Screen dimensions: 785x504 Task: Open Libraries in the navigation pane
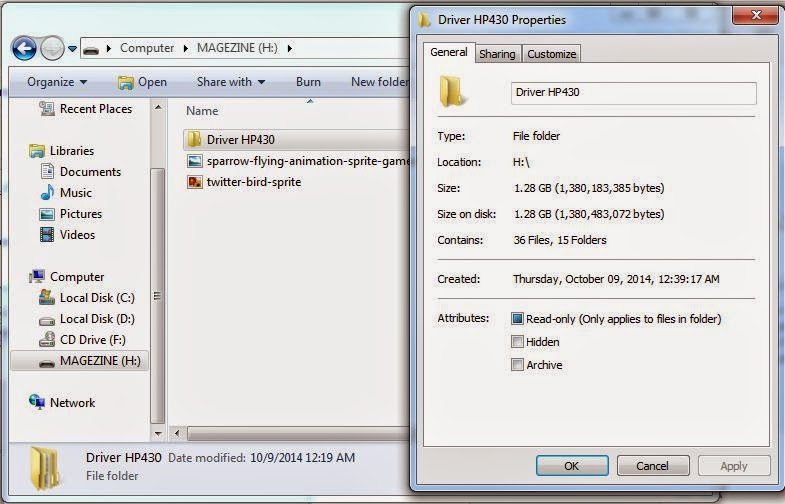(x=72, y=151)
